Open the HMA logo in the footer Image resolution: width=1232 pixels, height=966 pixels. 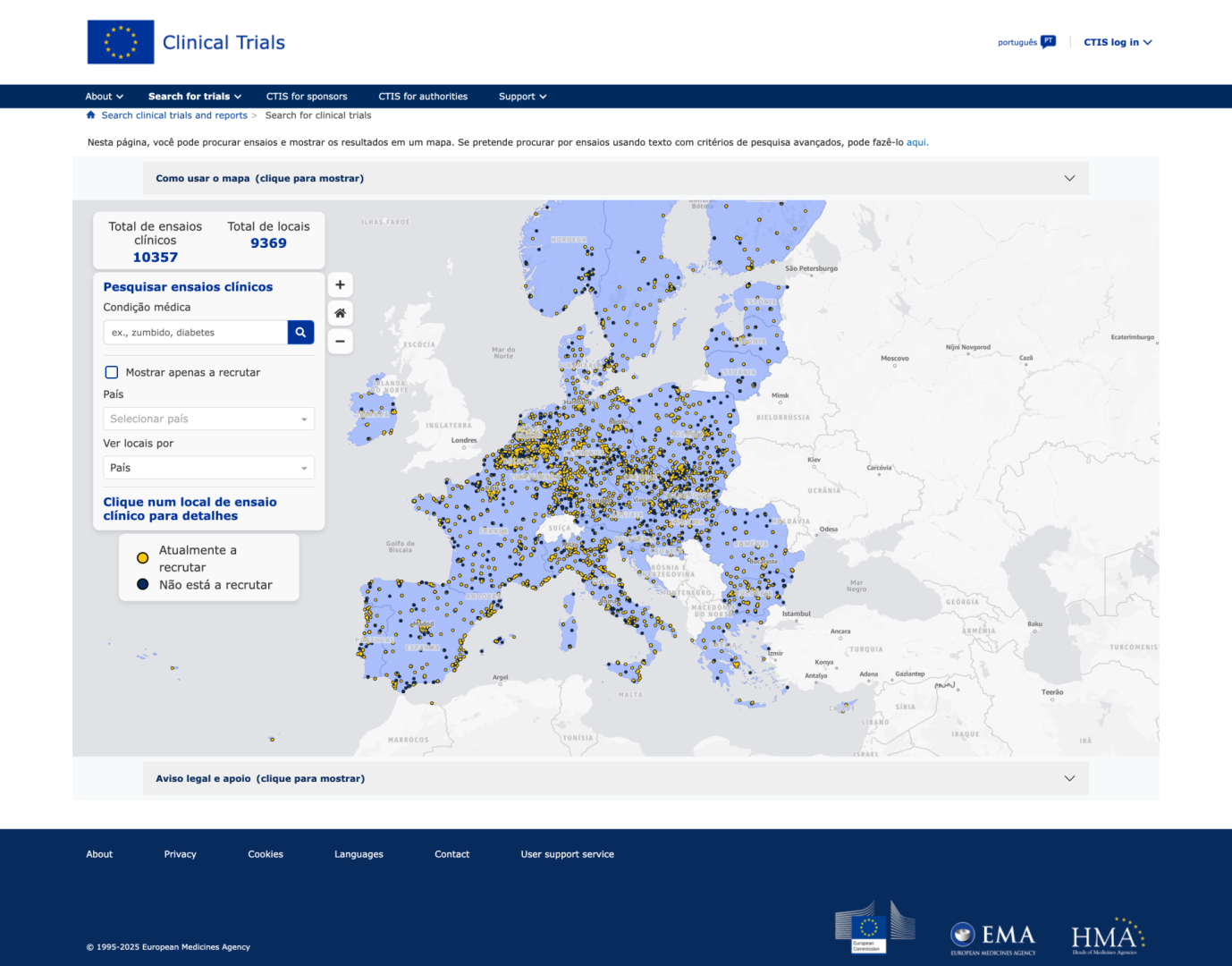click(x=1108, y=936)
